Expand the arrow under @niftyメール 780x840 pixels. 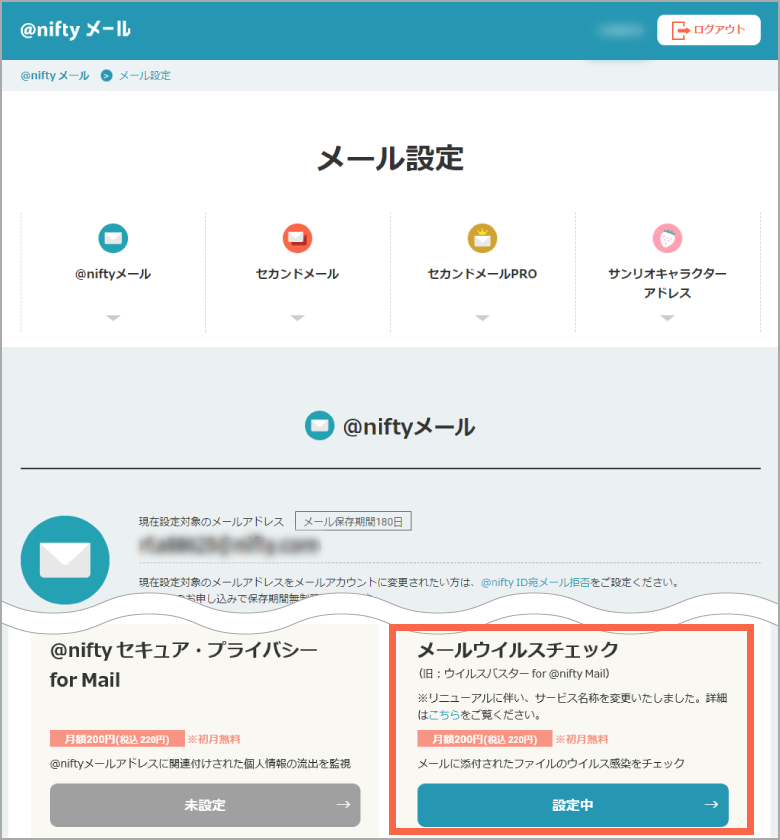(113, 318)
